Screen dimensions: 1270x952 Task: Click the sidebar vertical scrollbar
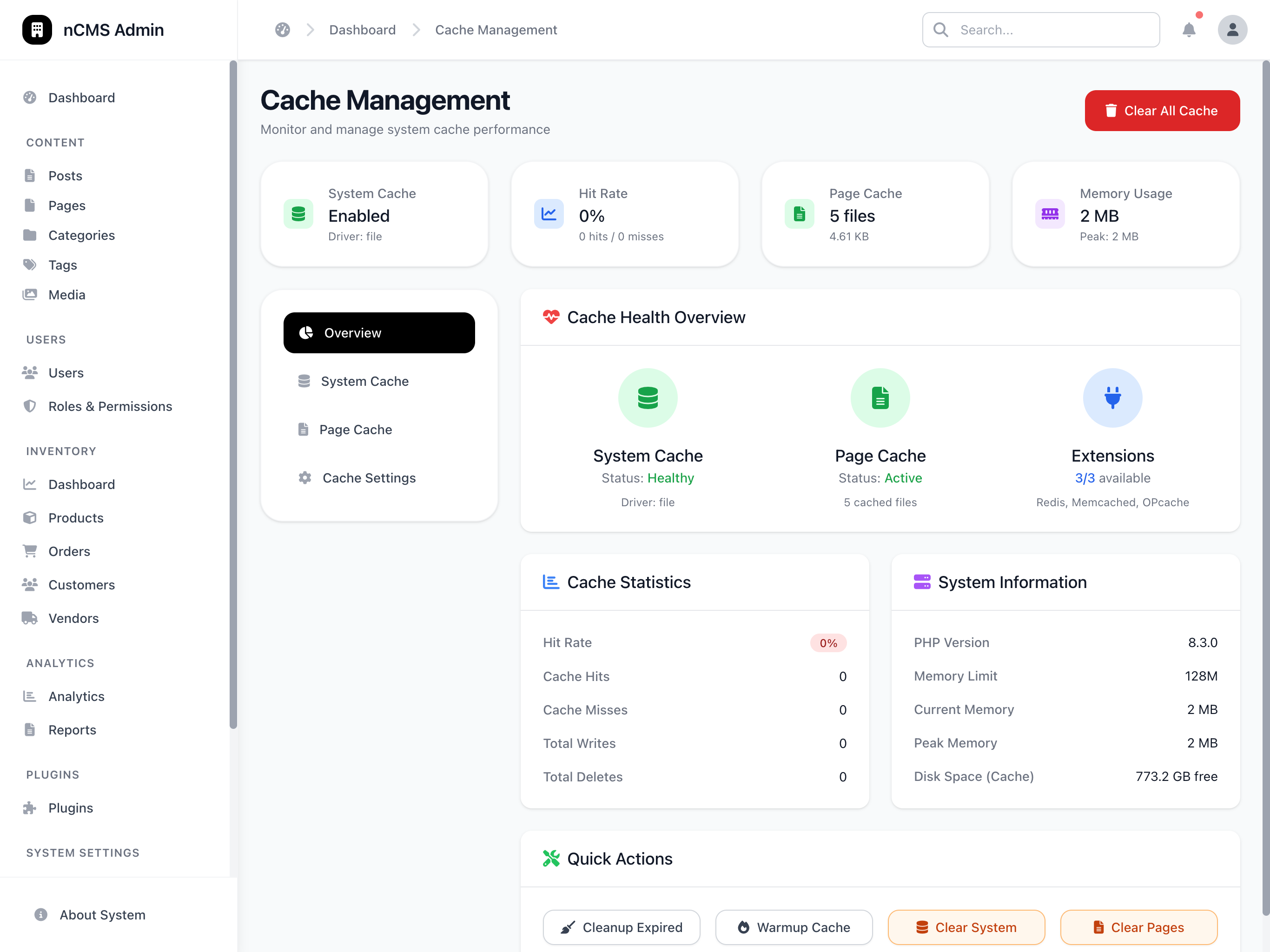coord(233,395)
